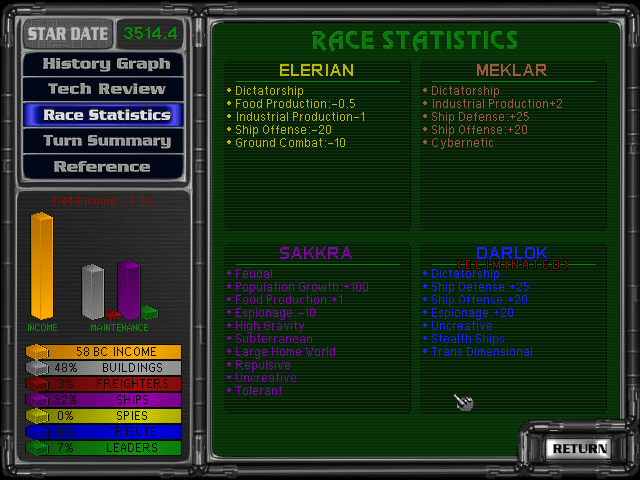Image resolution: width=640 pixels, height=480 pixels.
Task: Click the SAKKRA race heading
Action: [x=316, y=253]
